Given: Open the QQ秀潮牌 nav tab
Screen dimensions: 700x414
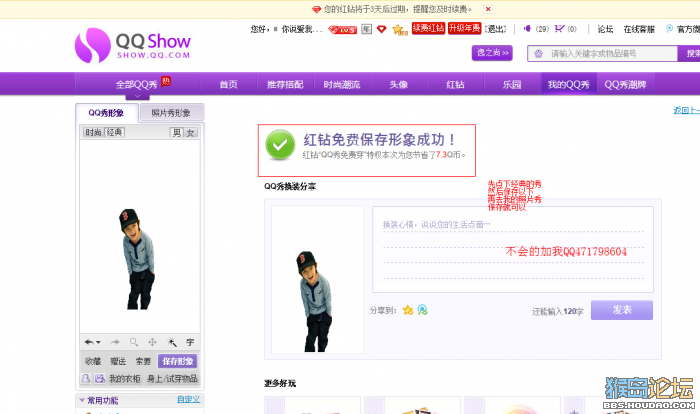Looking at the screenshot, I should click(x=625, y=84).
